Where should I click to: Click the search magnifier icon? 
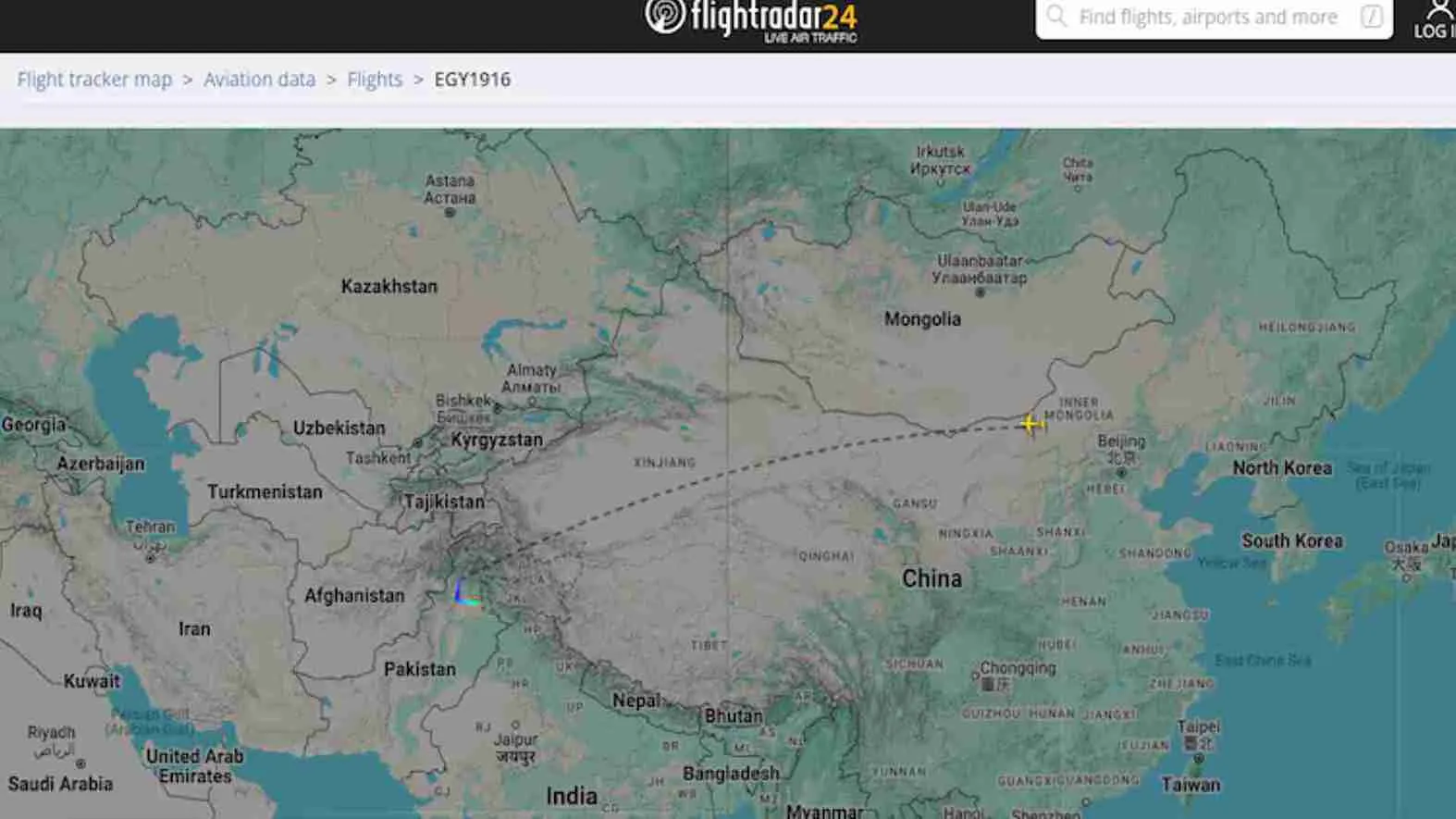point(1056,16)
